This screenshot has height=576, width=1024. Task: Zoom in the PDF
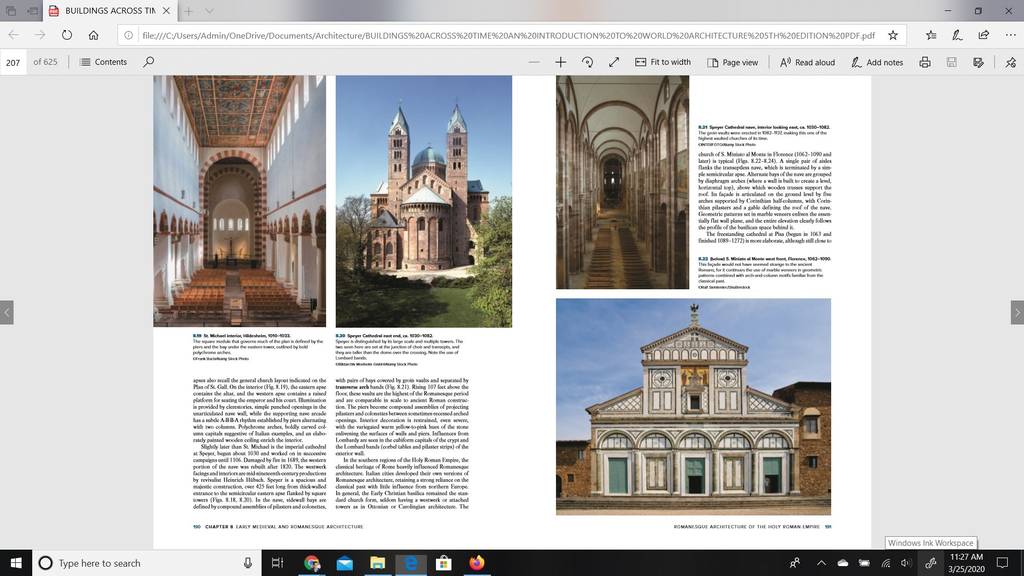(560, 62)
